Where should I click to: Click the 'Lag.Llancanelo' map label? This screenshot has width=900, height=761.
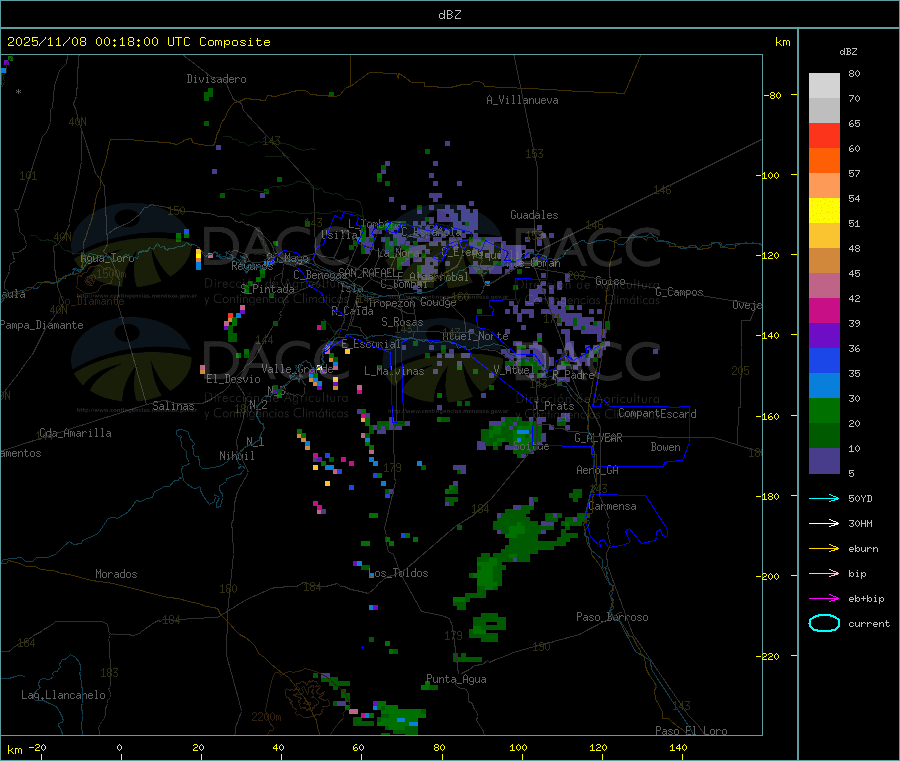click(x=63, y=695)
